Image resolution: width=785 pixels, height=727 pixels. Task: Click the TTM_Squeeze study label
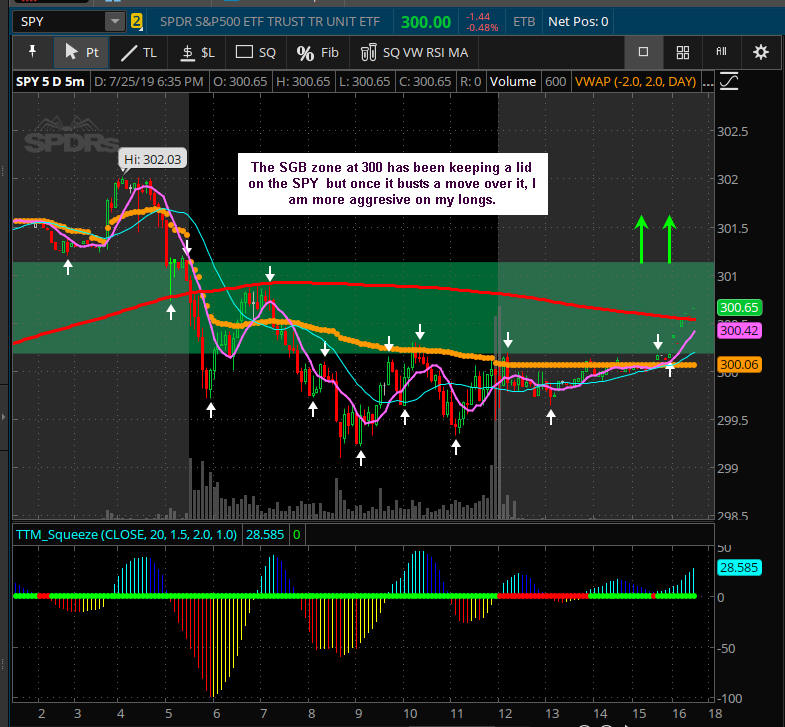(125, 535)
